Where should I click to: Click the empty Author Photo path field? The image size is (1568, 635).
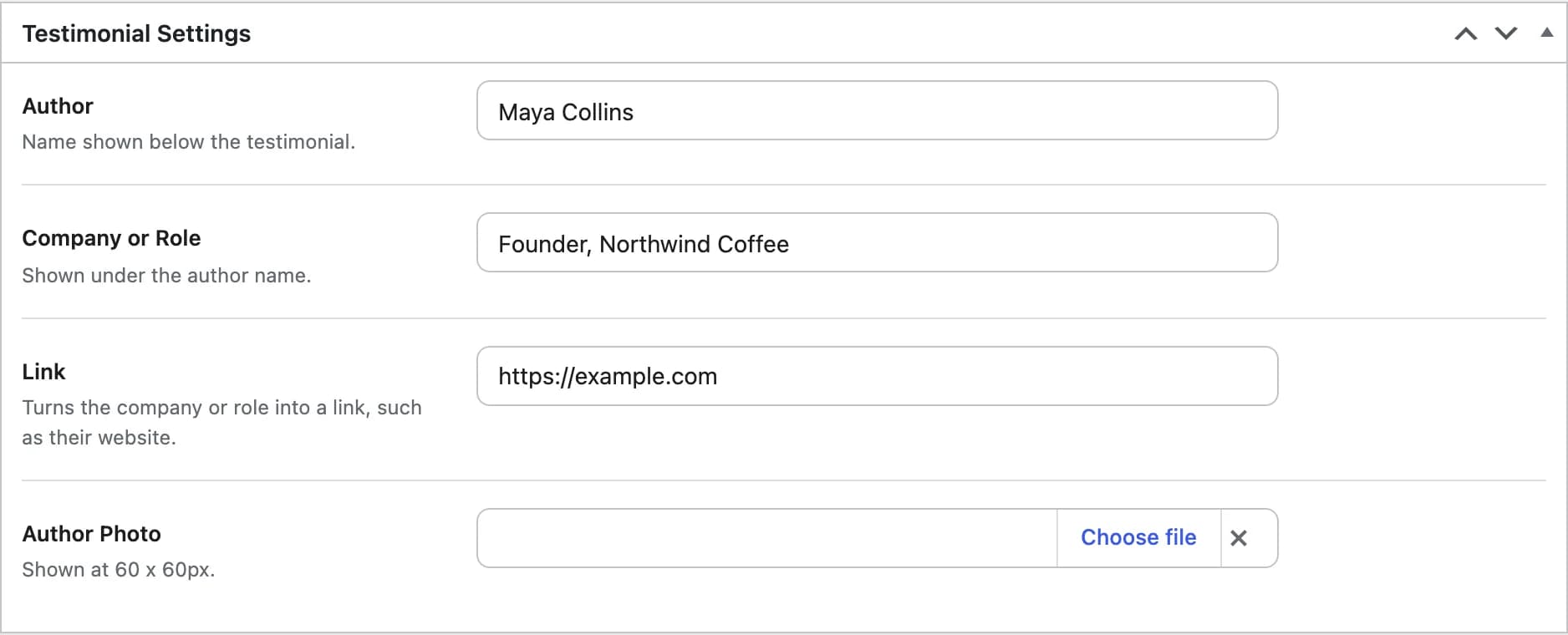tap(767, 538)
